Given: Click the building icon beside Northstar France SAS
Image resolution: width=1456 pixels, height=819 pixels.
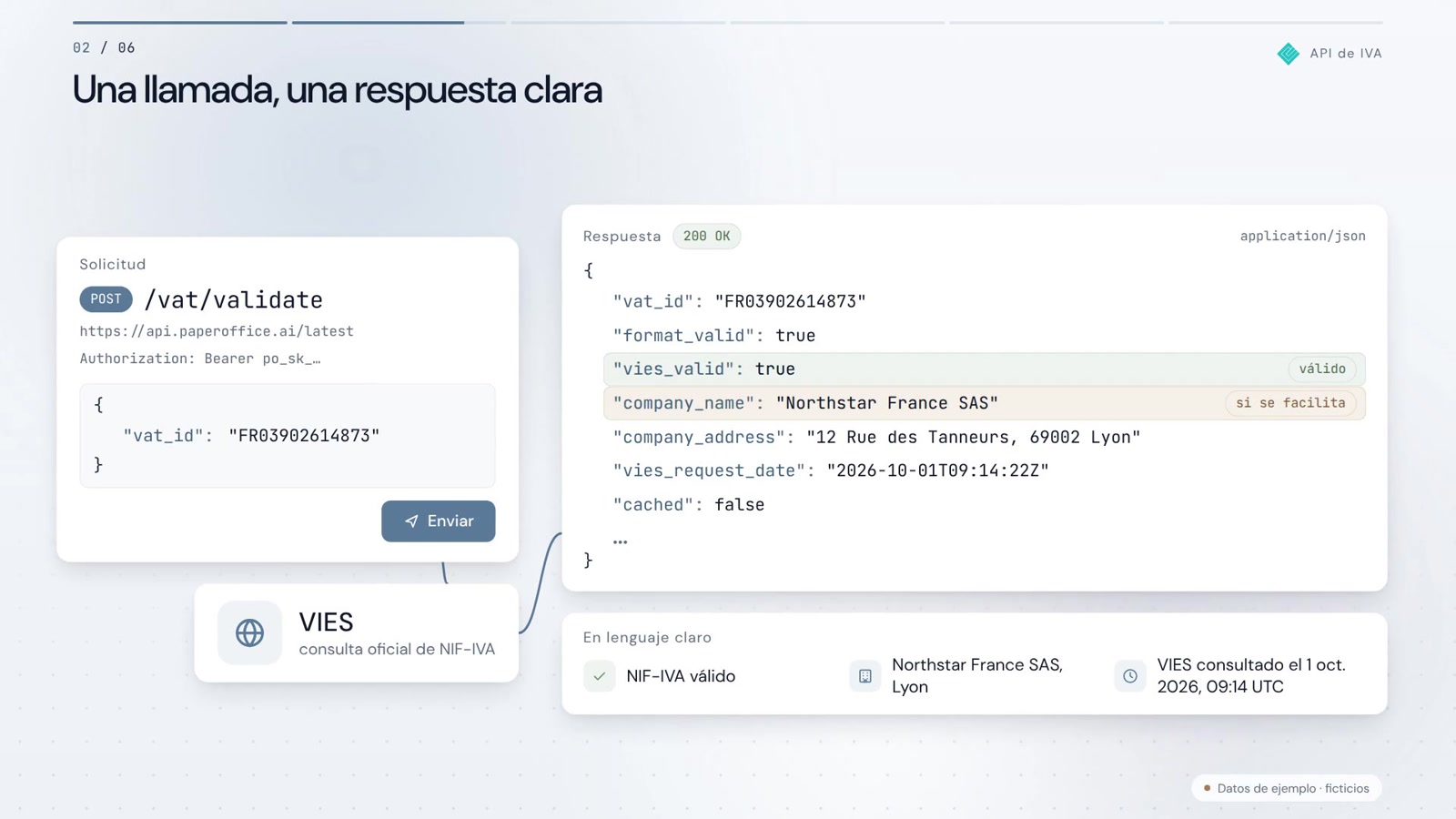Looking at the screenshot, I should point(864,676).
